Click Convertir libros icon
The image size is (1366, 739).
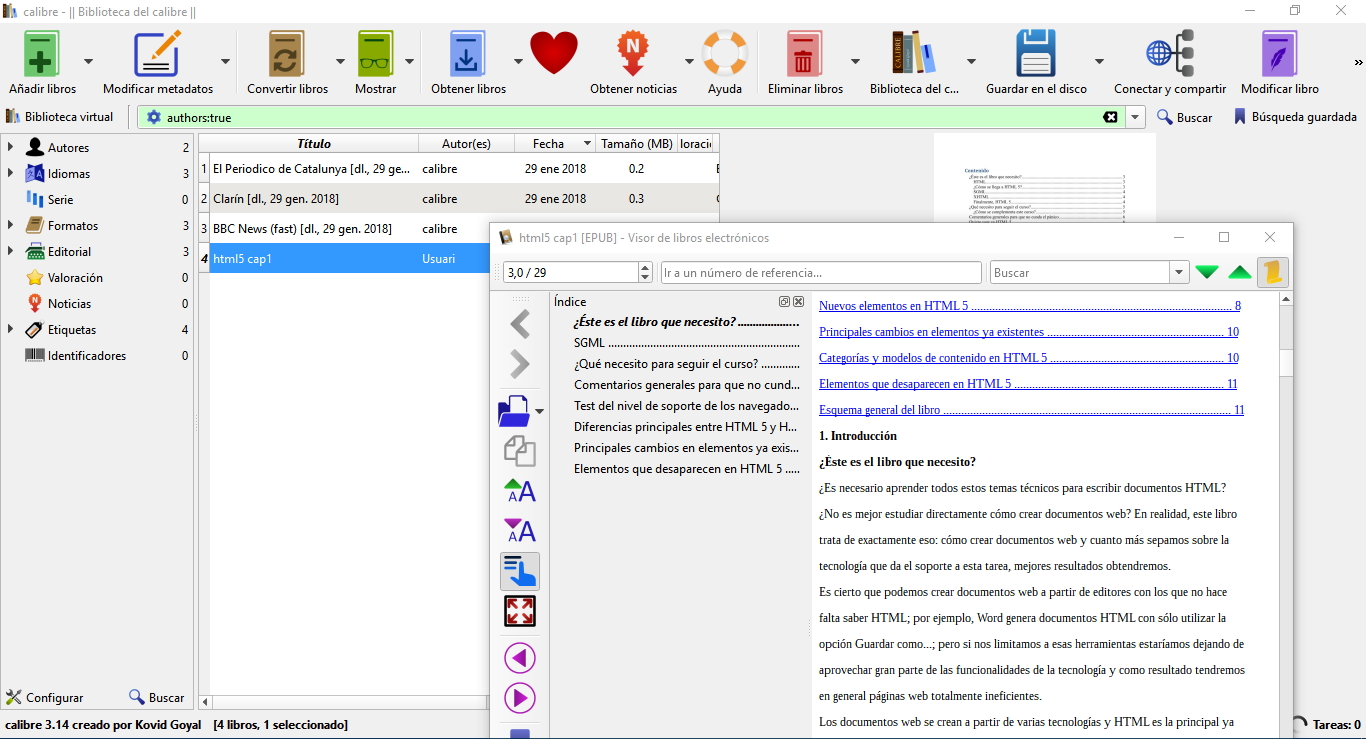point(287,53)
